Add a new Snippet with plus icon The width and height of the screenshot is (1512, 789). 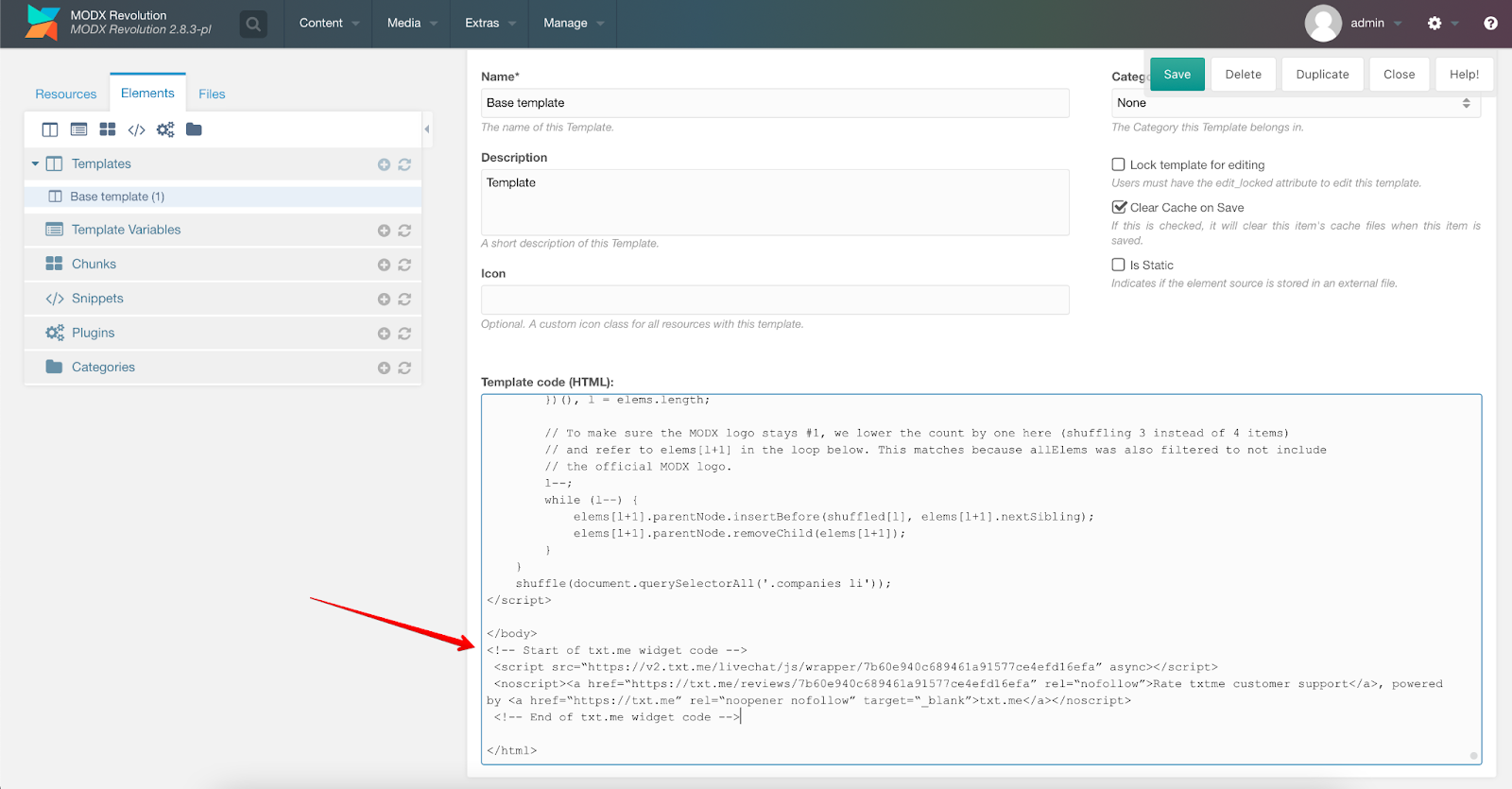pos(384,300)
